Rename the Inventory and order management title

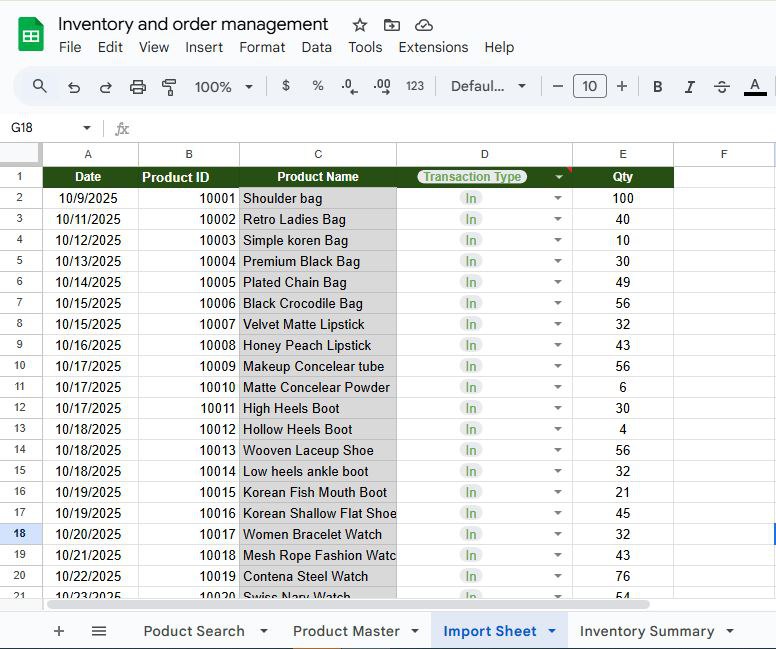click(193, 24)
